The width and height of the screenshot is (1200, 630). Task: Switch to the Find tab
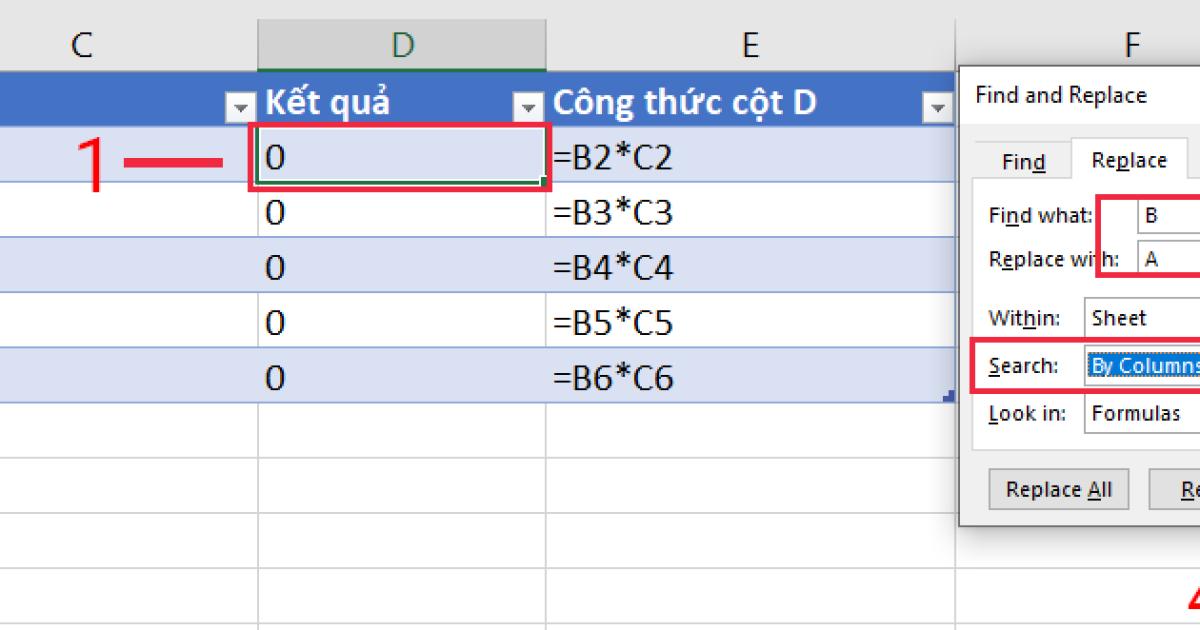pos(1023,162)
